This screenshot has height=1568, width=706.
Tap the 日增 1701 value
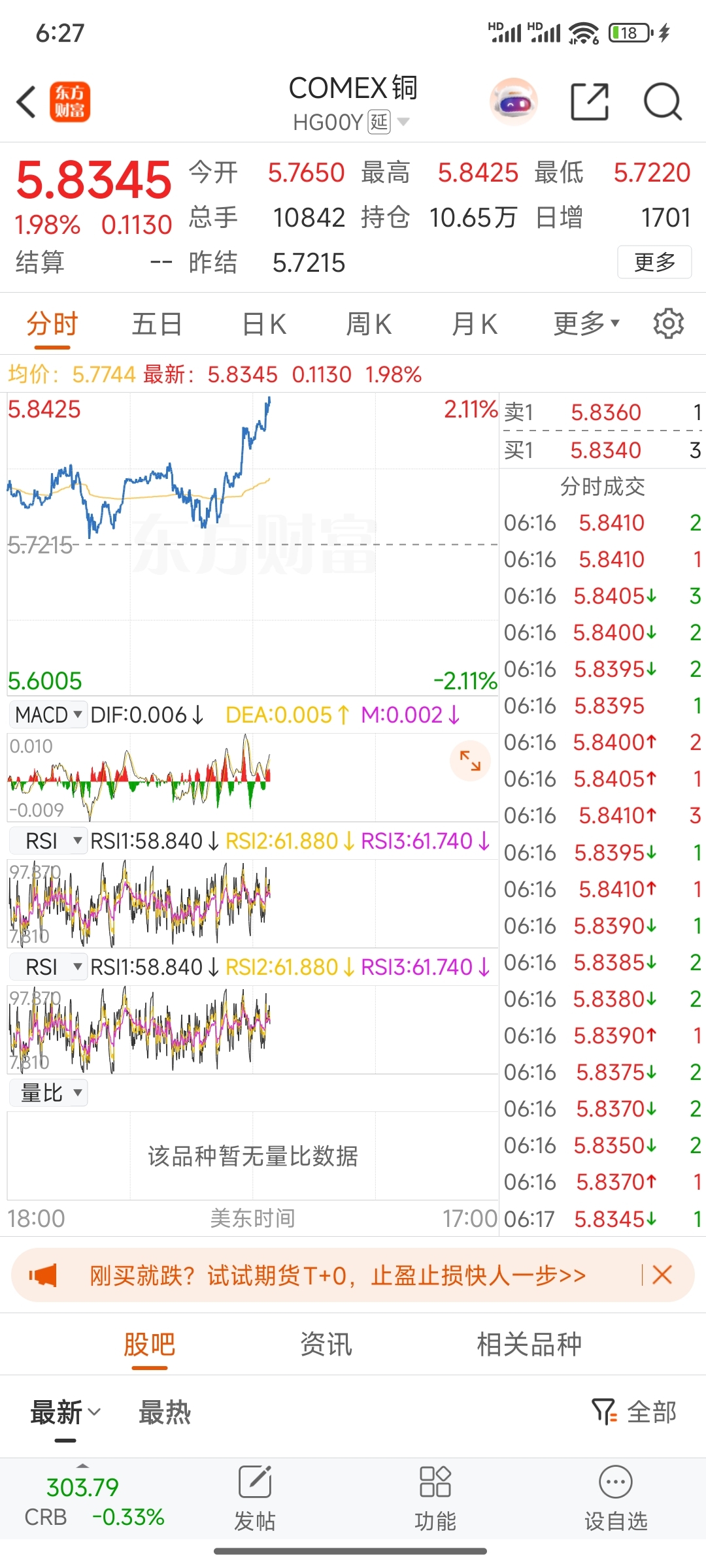click(665, 218)
